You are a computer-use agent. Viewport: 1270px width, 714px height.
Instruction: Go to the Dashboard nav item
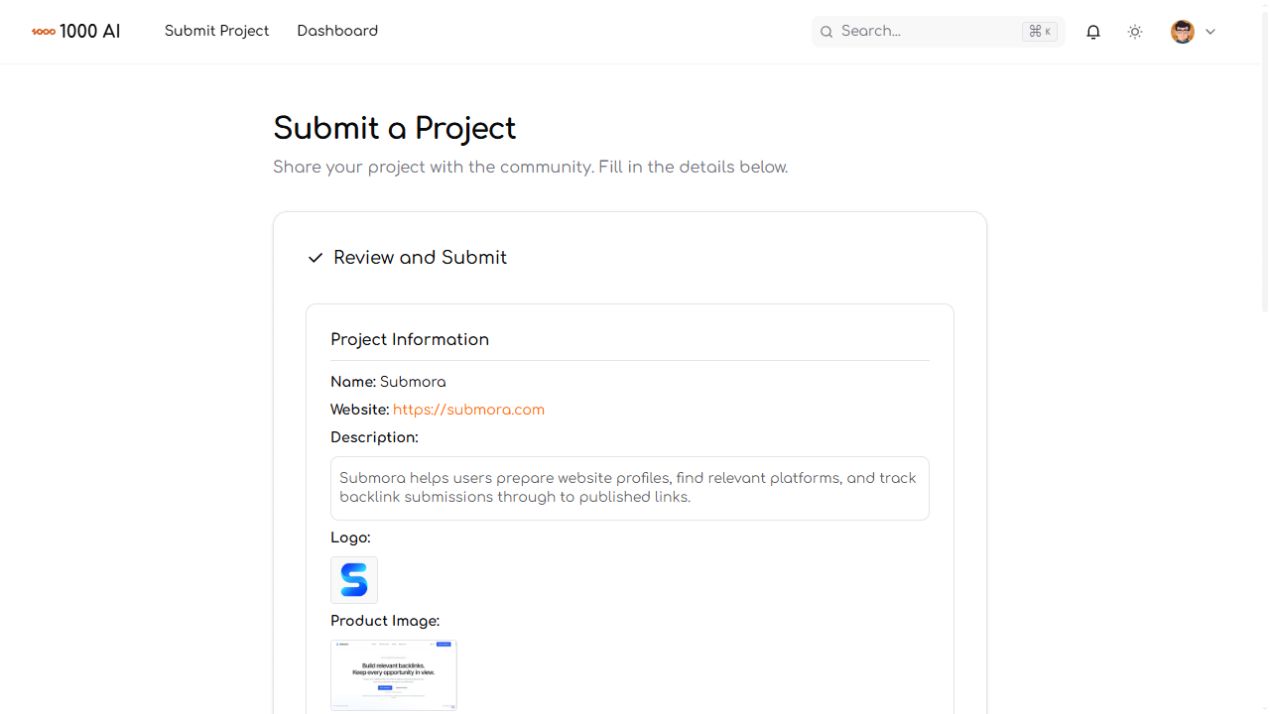[337, 31]
